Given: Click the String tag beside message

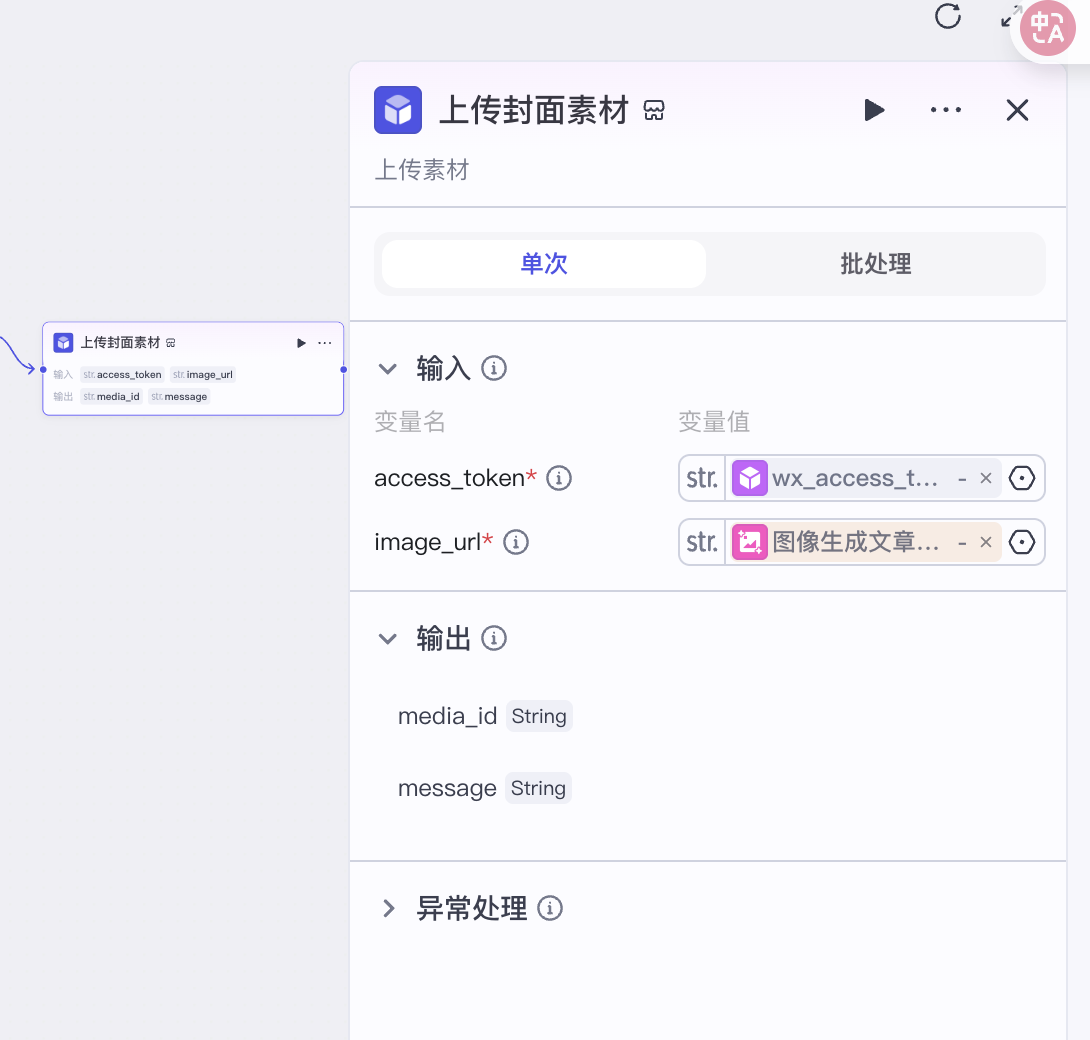Looking at the screenshot, I should (x=538, y=788).
